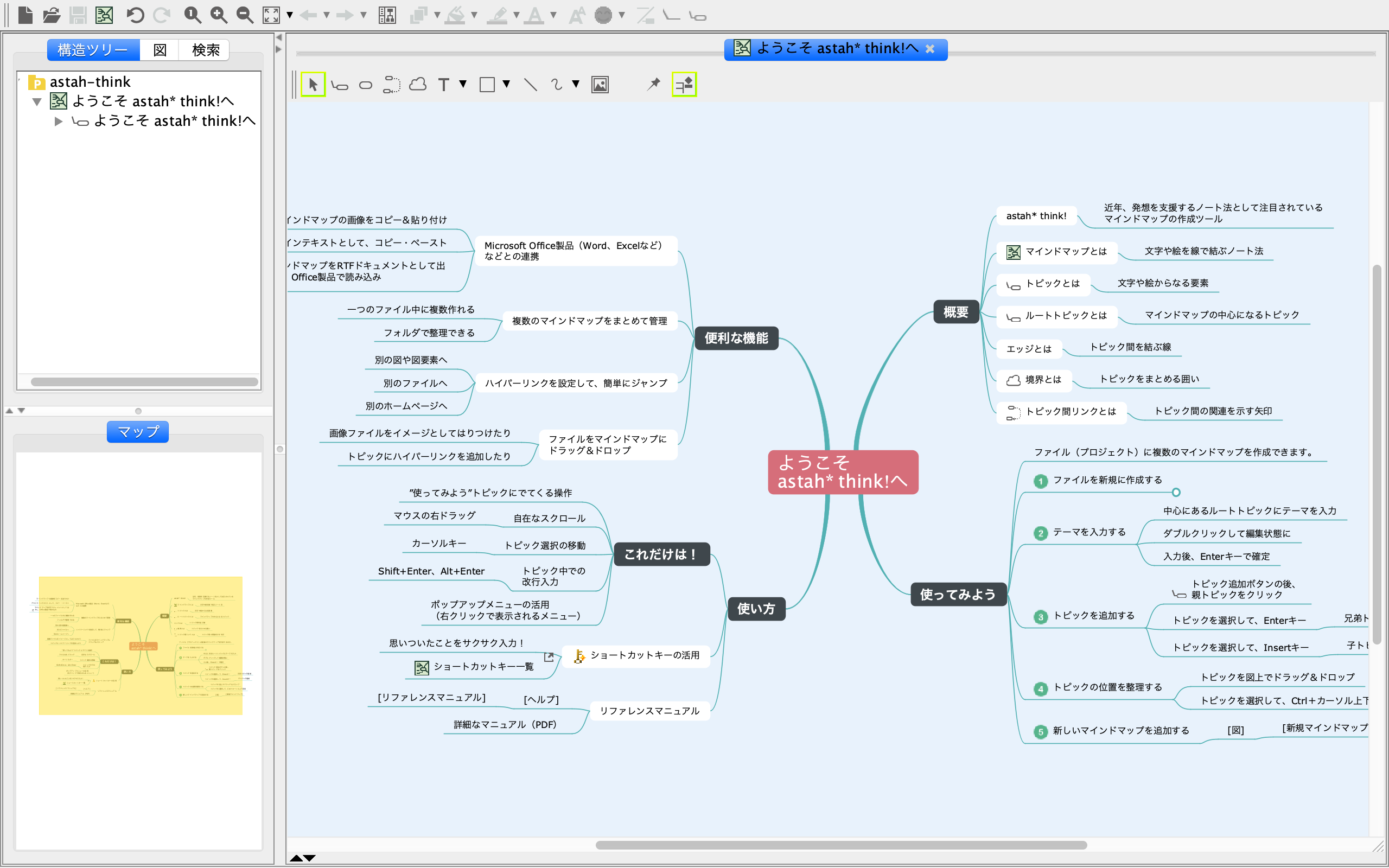Click the smiley face icon in toolbar
Image resolution: width=1389 pixels, height=868 pixels.
coord(603,15)
